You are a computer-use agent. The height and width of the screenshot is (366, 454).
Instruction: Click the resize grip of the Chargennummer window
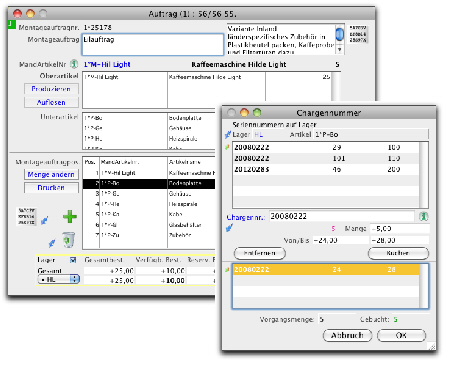(432, 347)
